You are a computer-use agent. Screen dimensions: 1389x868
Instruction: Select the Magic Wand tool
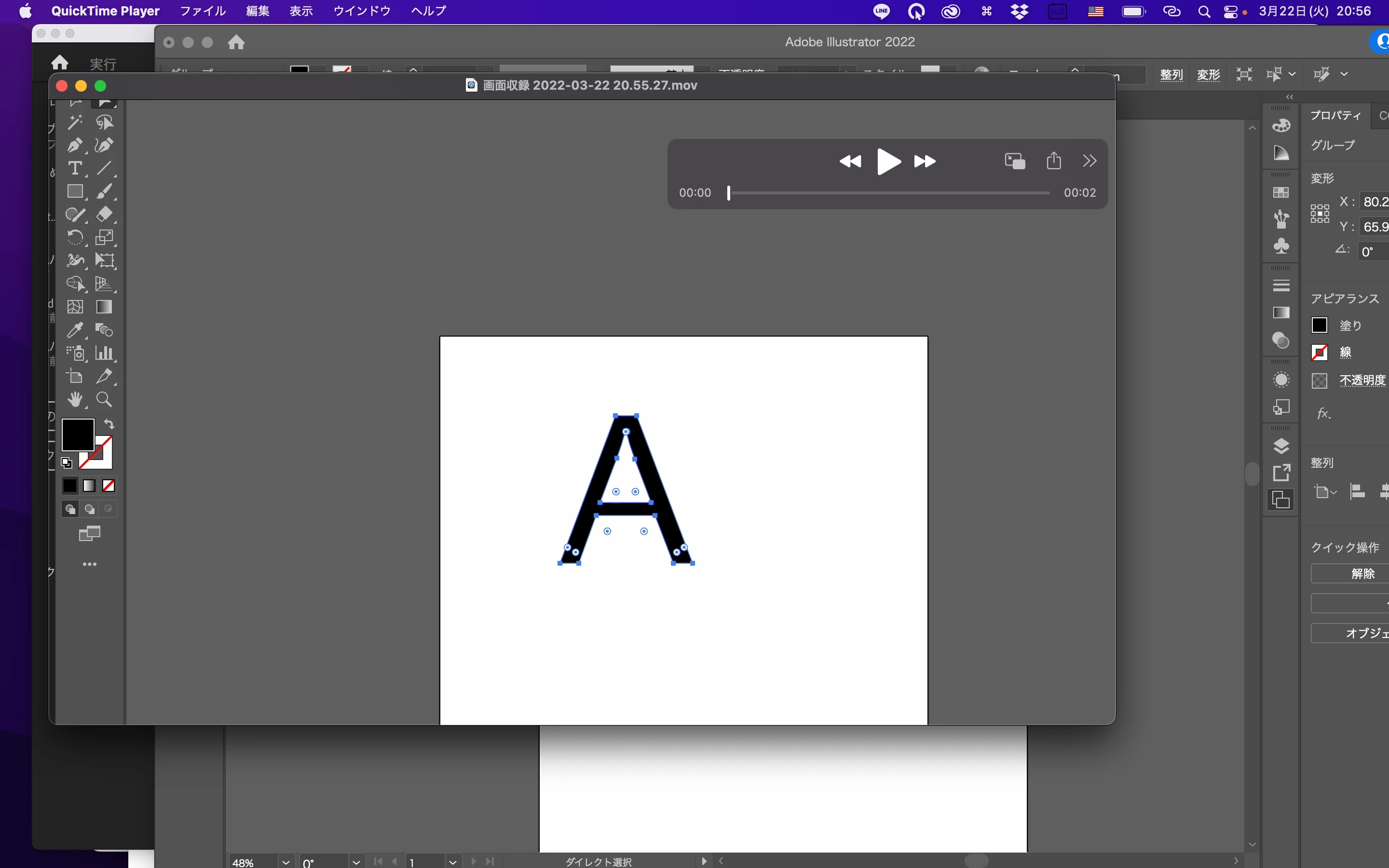tap(74, 122)
